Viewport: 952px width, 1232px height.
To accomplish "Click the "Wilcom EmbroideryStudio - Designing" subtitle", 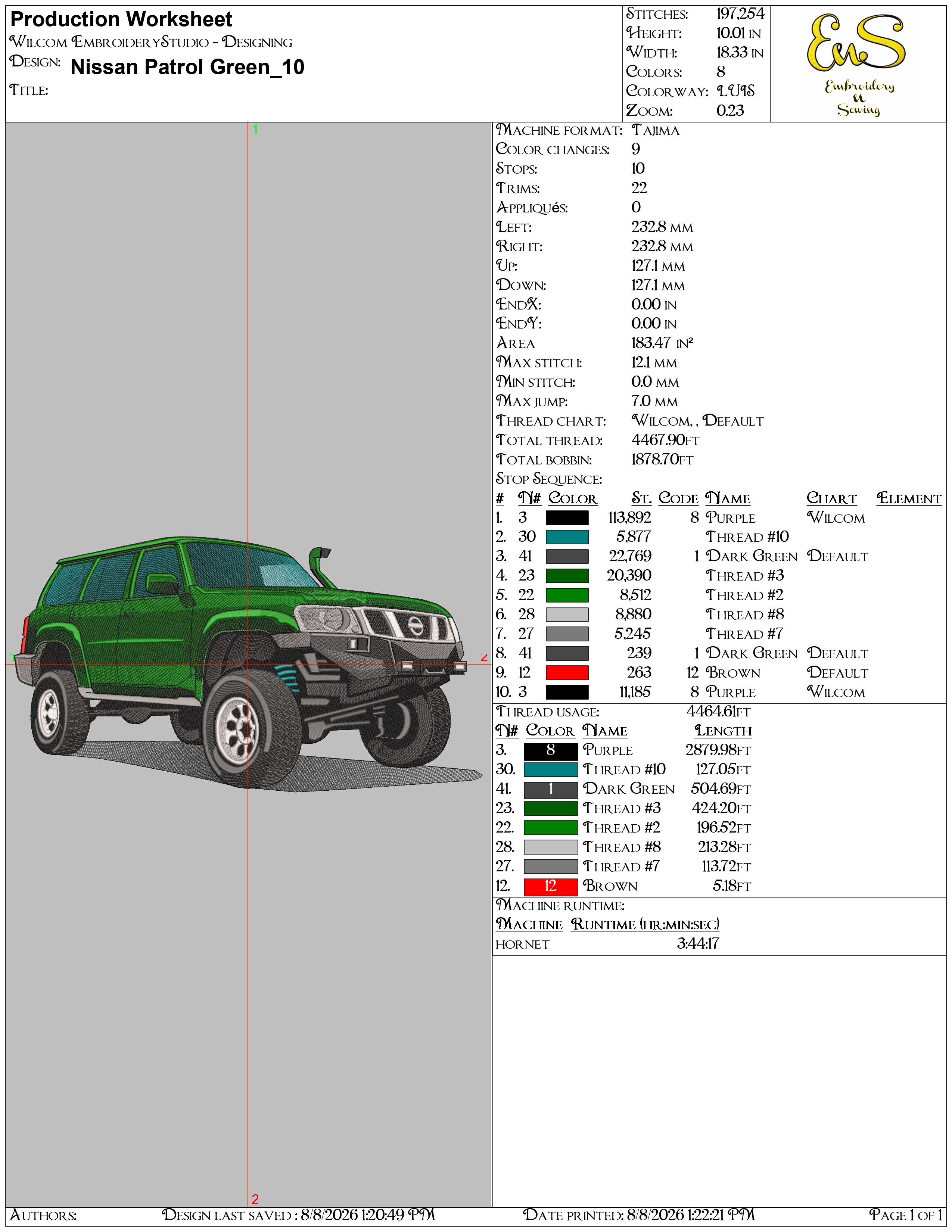I will click(x=151, y=42).
